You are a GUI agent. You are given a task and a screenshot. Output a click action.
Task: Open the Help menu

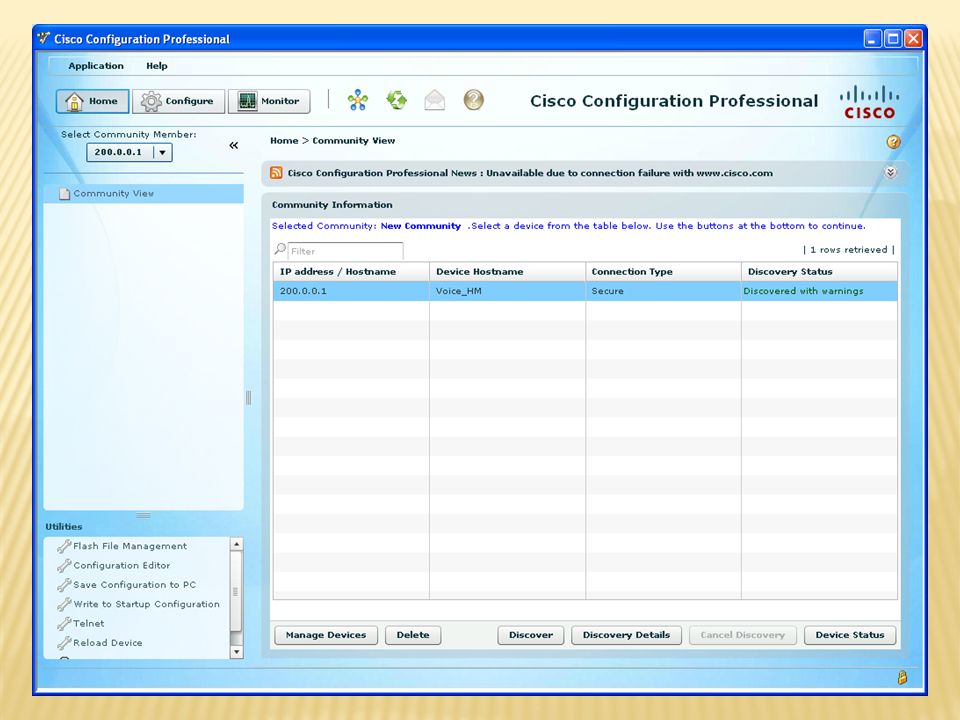click(x=157, y=66)
